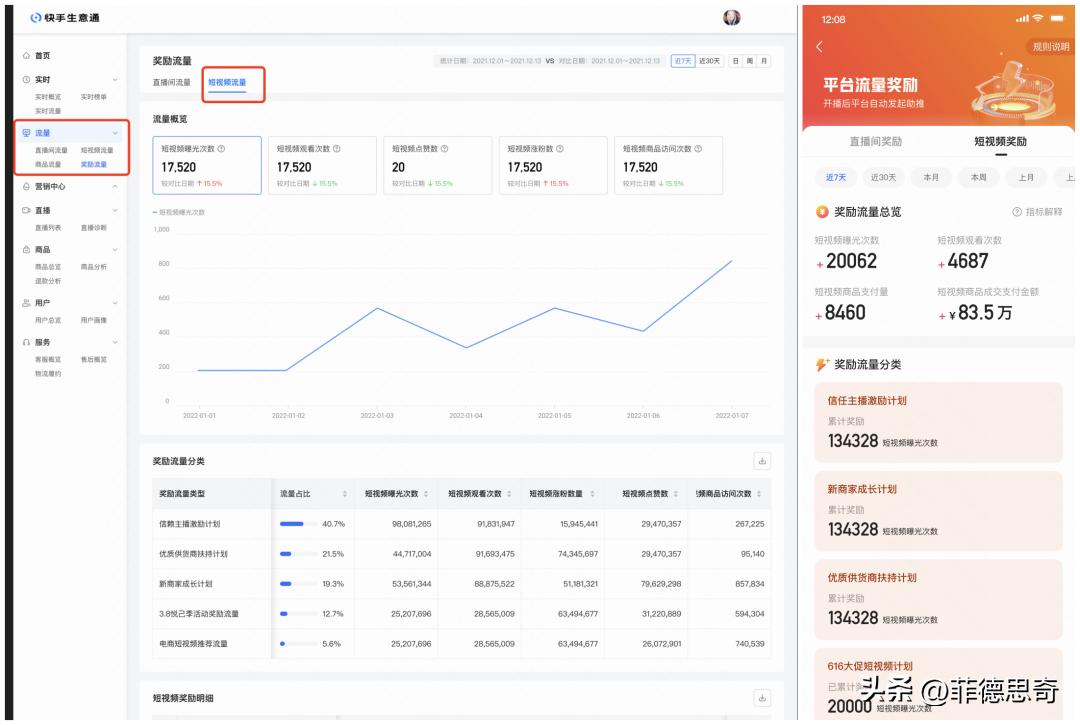
Task: Sort by the 流量占比 column arrows
Action: [345, 494]
